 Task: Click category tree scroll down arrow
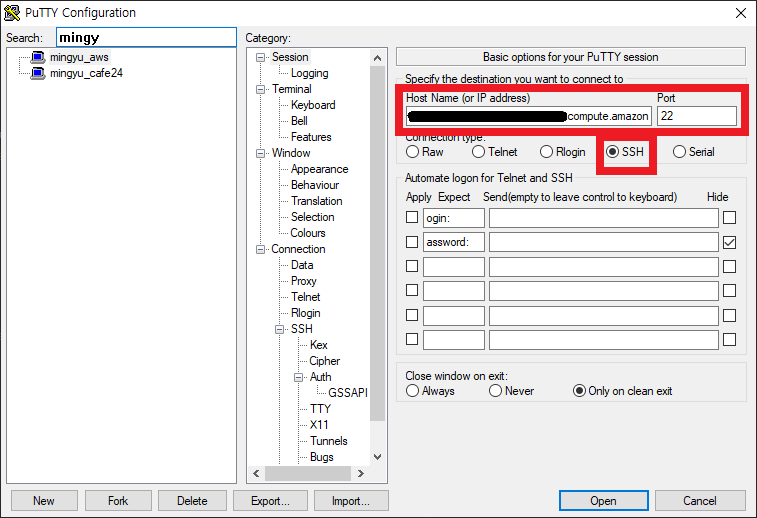378,457
